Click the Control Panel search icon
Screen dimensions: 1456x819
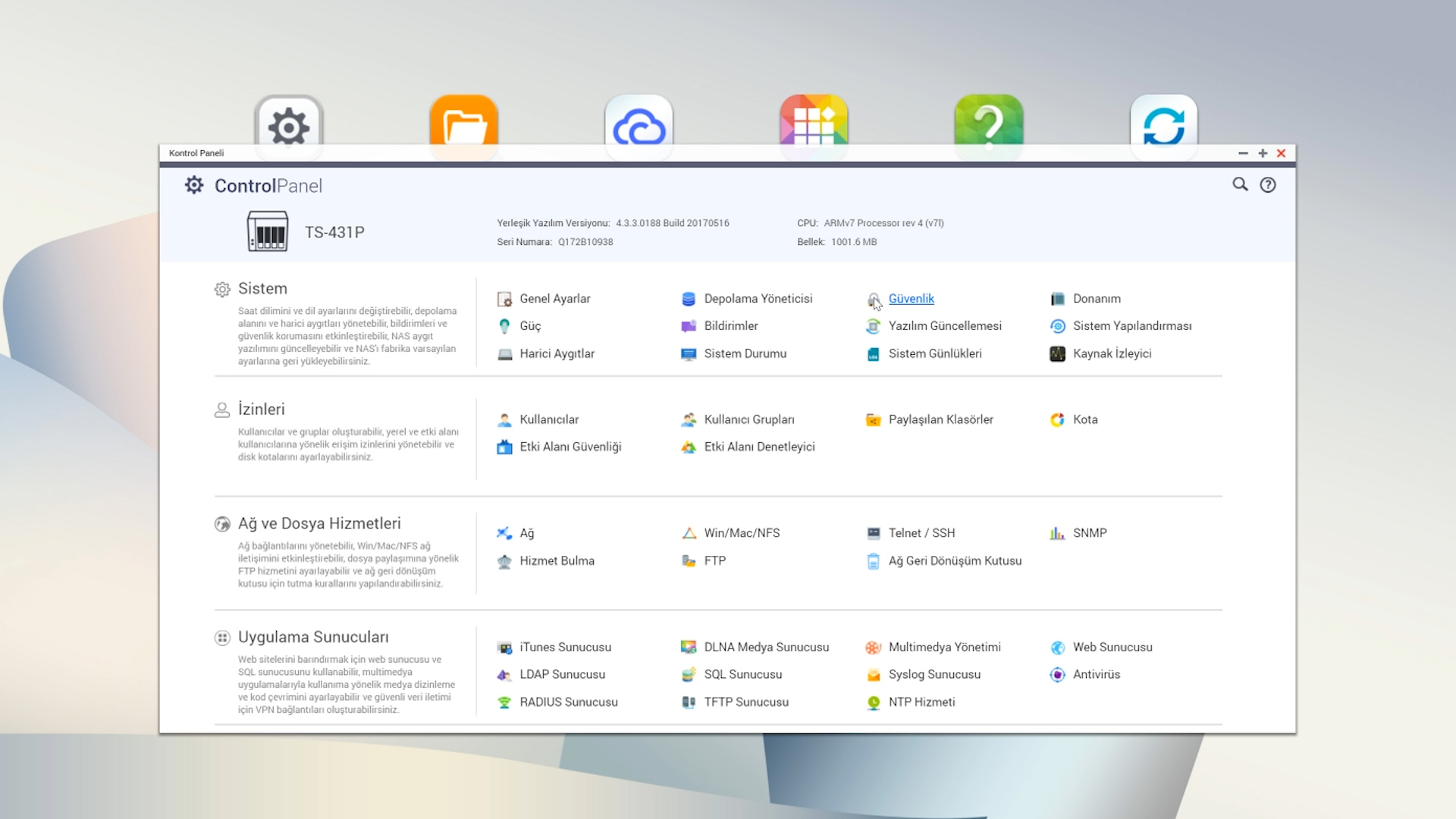click(x=1240, y=184)
